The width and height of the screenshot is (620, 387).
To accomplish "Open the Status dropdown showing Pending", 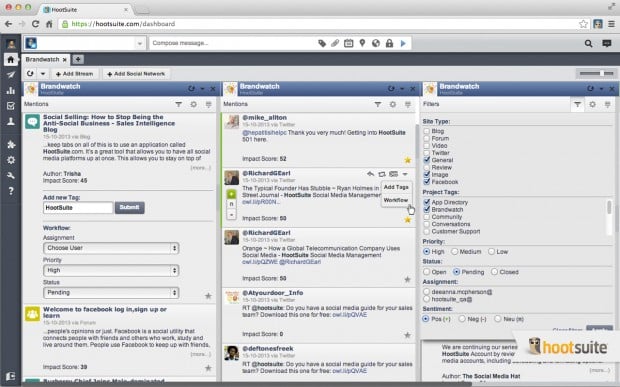I will pos(111,293).
